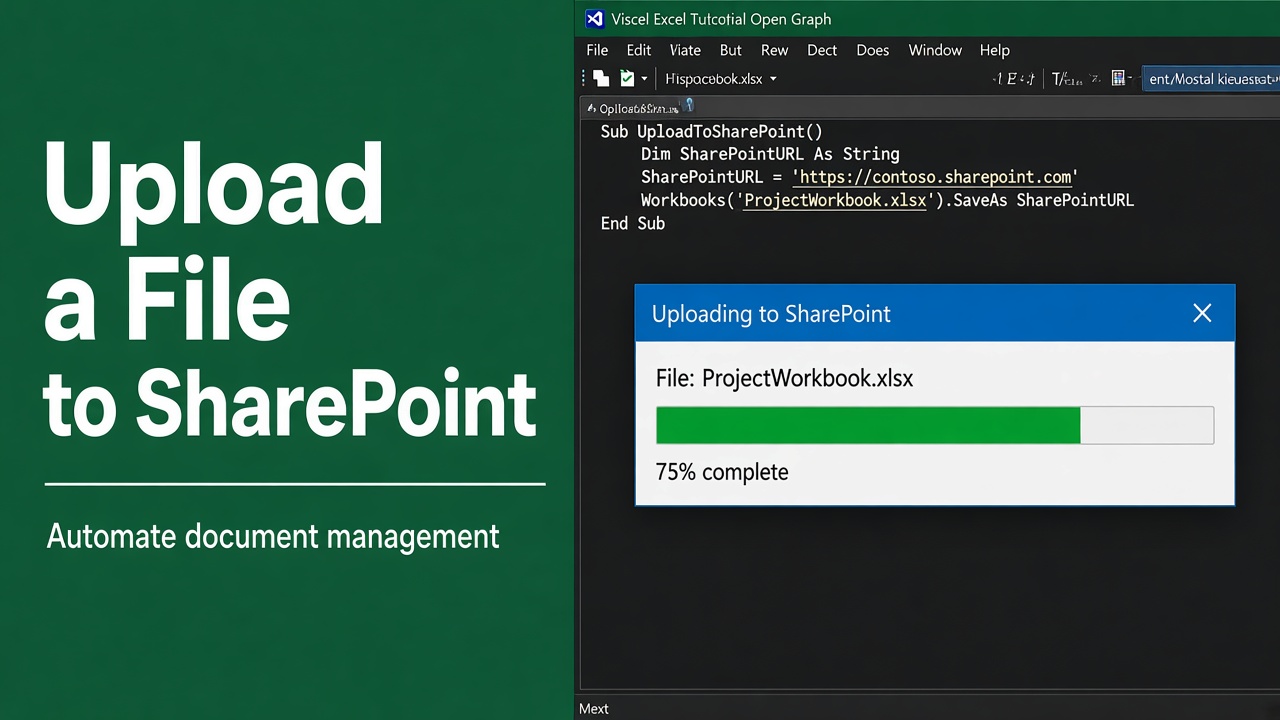Screen dimensions: 1280x720
Task: Click the Dim SharePointURL As String line
Action: click(770, 154)
